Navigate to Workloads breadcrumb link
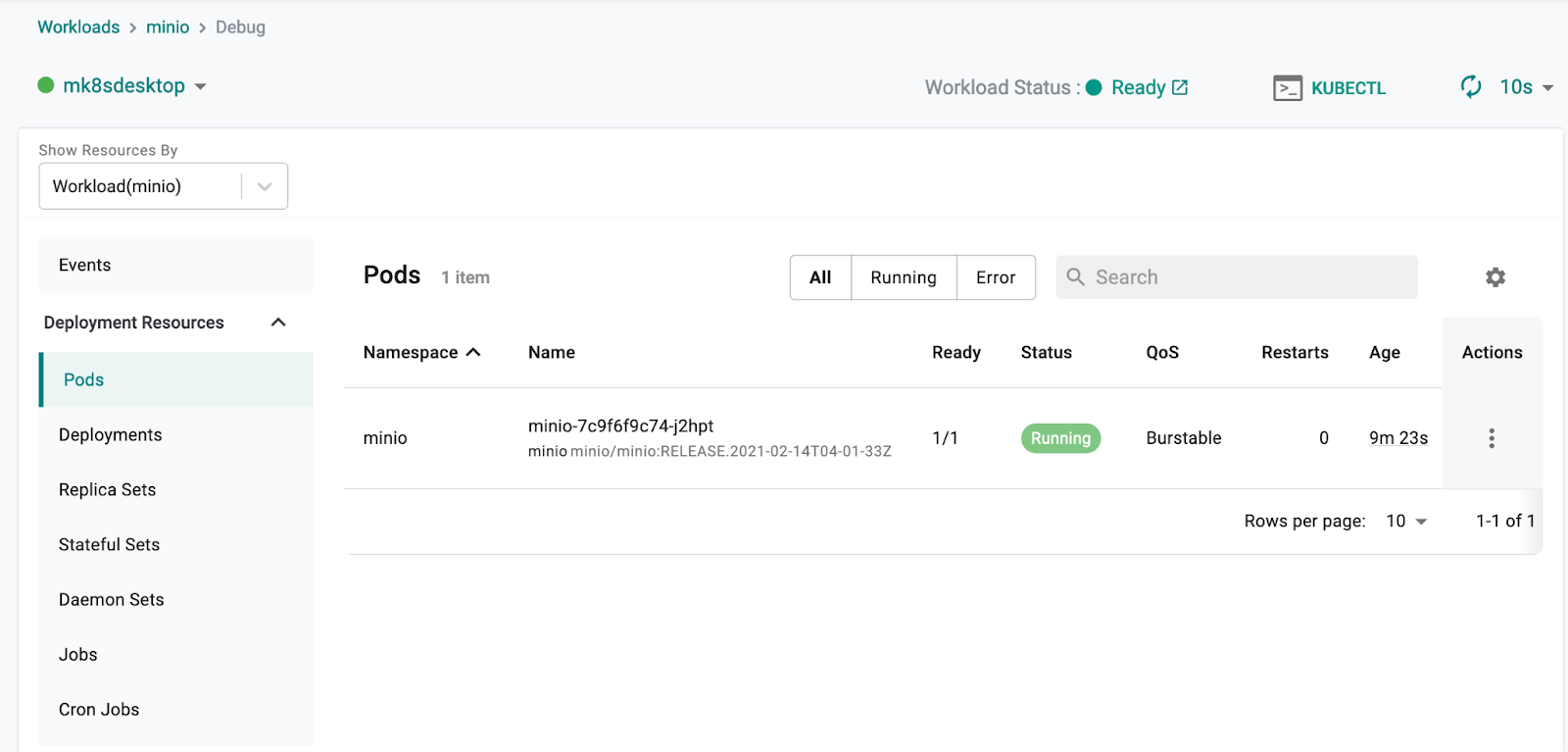Screen dimensions: 1568x752 (78, 27)
